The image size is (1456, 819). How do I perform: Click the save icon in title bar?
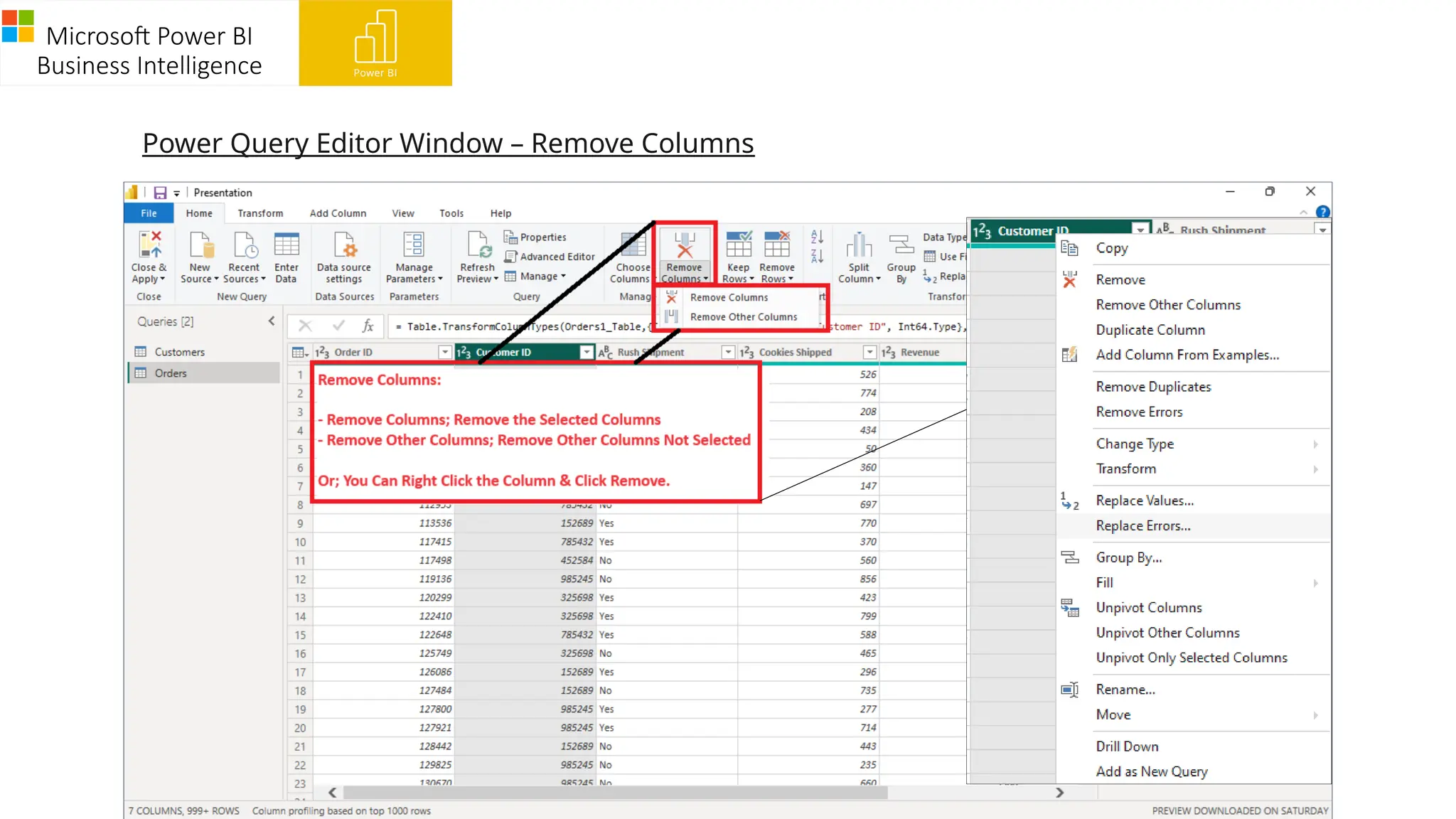pyautogui.click(x=160, y=193)
